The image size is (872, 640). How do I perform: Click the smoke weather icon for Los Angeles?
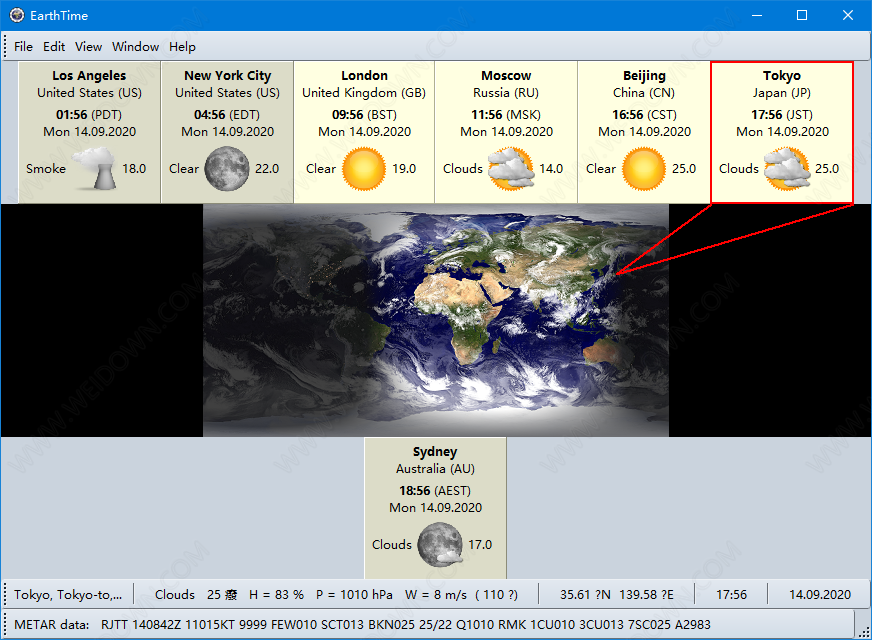pos(95,168)
